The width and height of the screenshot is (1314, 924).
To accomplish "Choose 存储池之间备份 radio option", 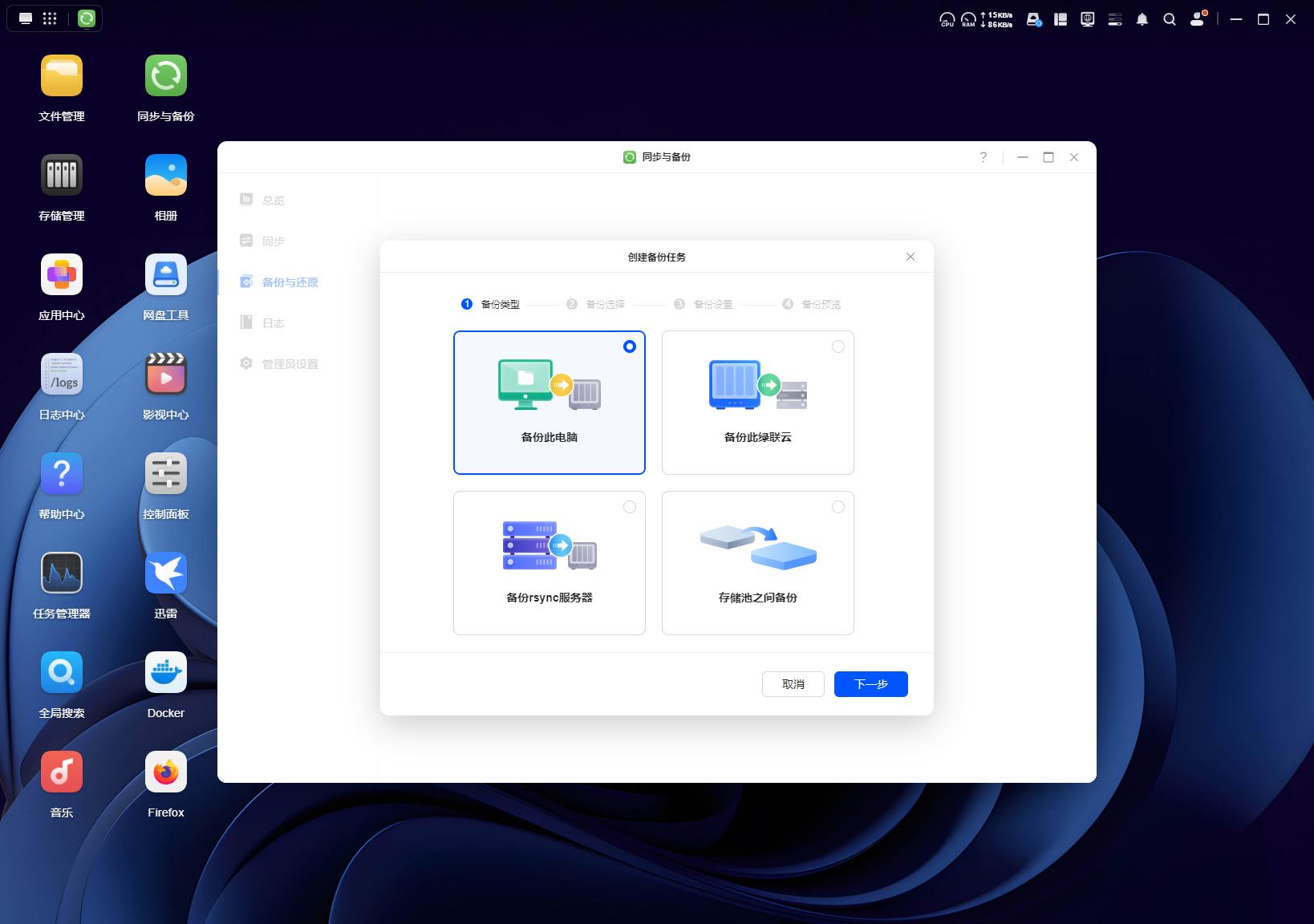I will click(838, 507).
